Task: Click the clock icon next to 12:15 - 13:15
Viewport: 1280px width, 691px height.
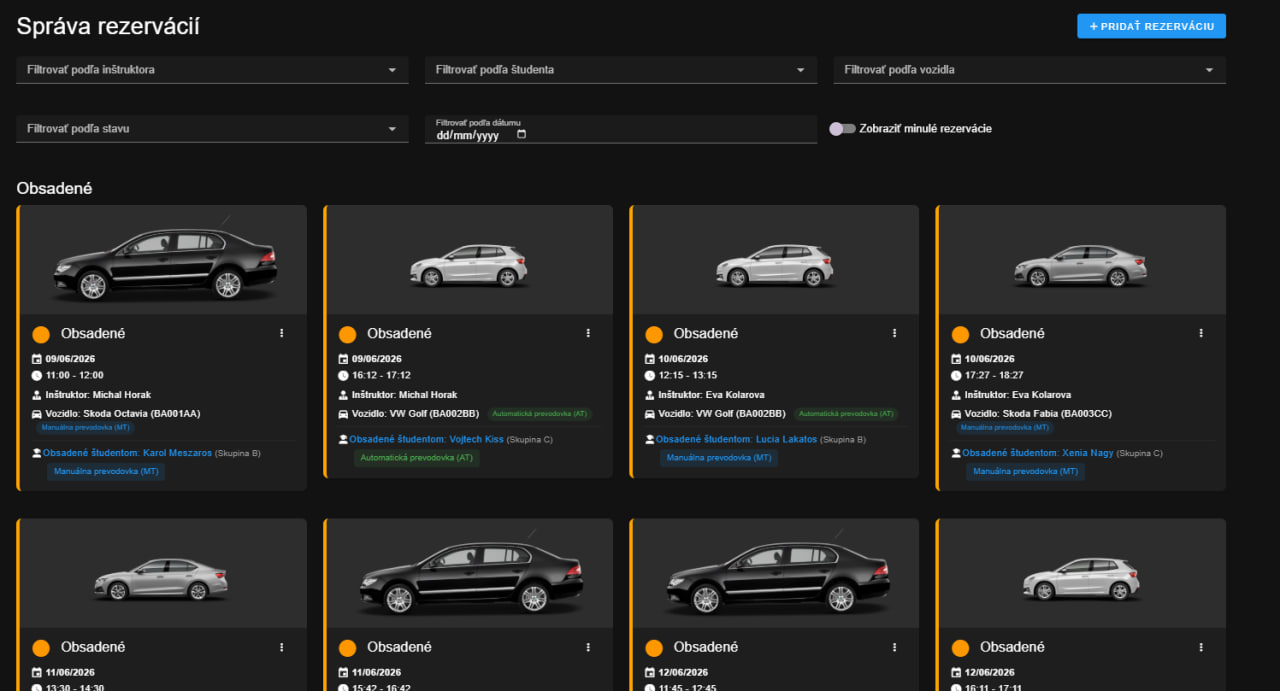Action: tap(650, 375)
